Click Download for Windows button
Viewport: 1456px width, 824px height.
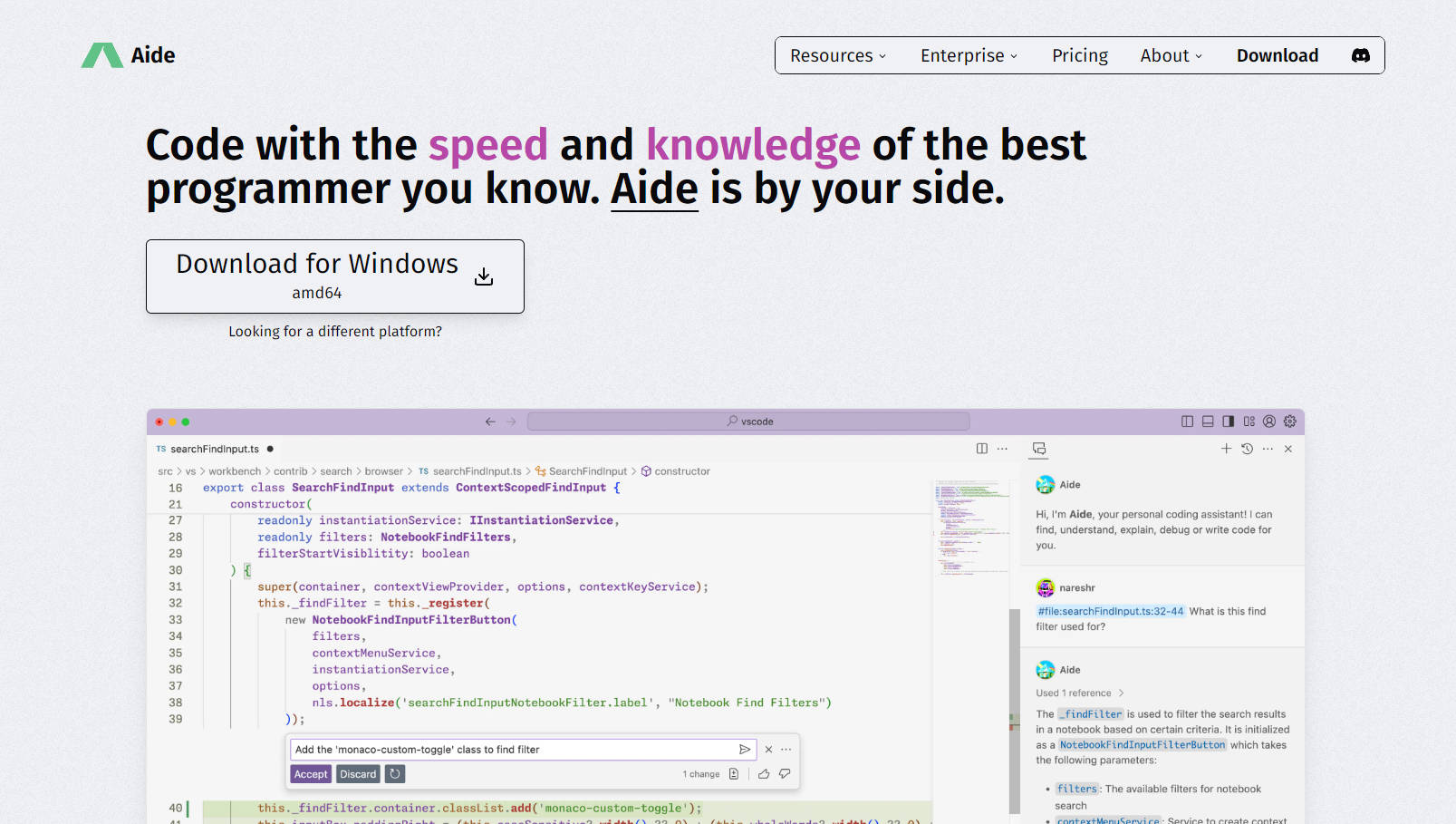coord(334,276)
